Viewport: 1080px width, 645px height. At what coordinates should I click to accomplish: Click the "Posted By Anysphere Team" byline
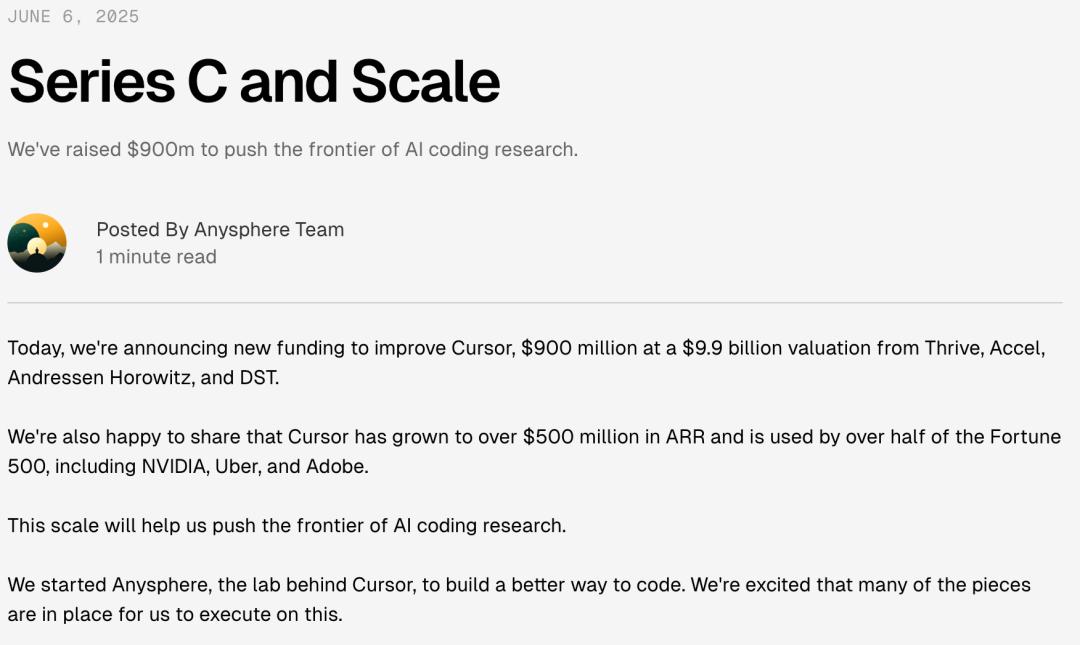click(220, 229)
